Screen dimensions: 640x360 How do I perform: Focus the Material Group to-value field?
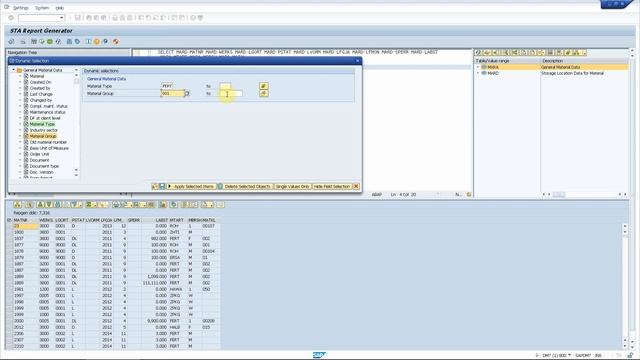tap(231, 93)
